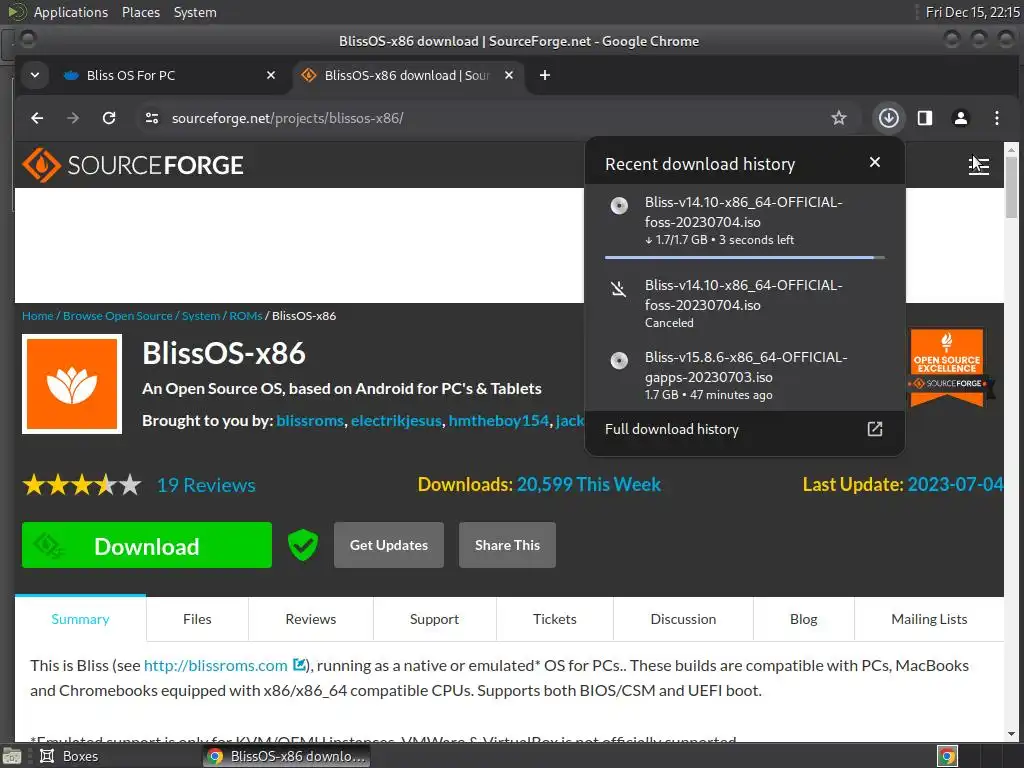
Task: Click the star rating display
Action: tap(82, 485)
